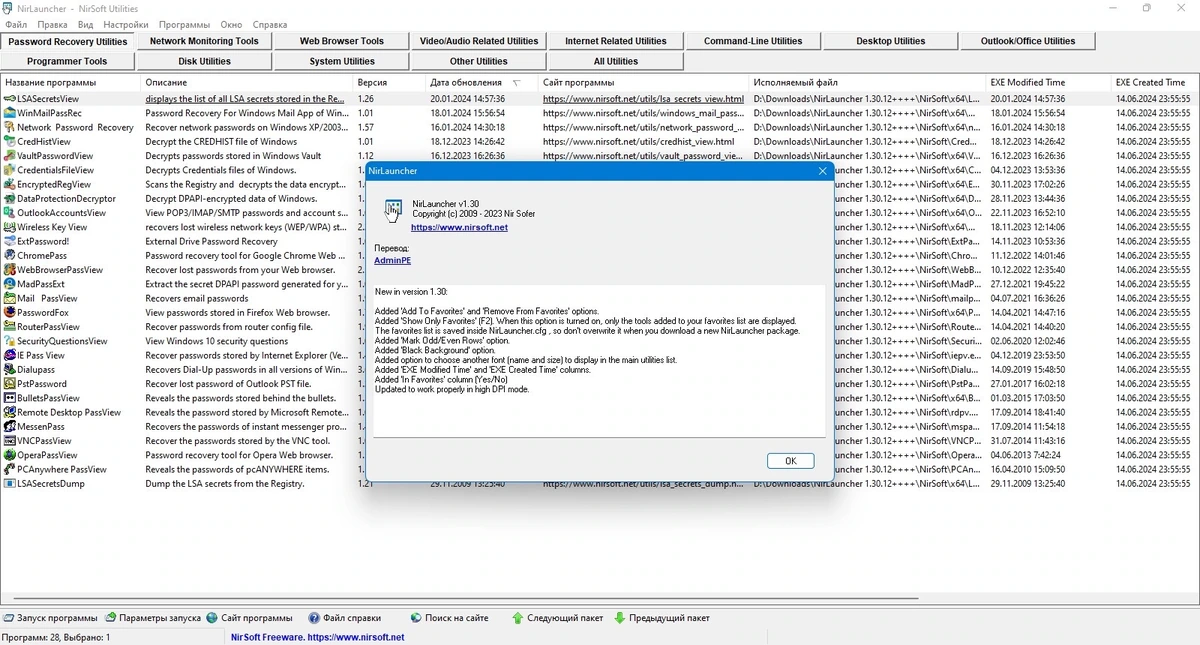Switch to Outlook/Office Utilities tab

click(x=1028, y=41)
